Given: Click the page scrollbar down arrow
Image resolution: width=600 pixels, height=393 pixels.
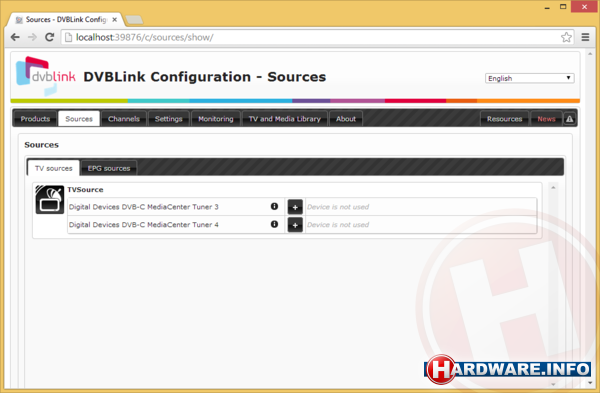Looking at the screenshot, I should tap(590, 382).
